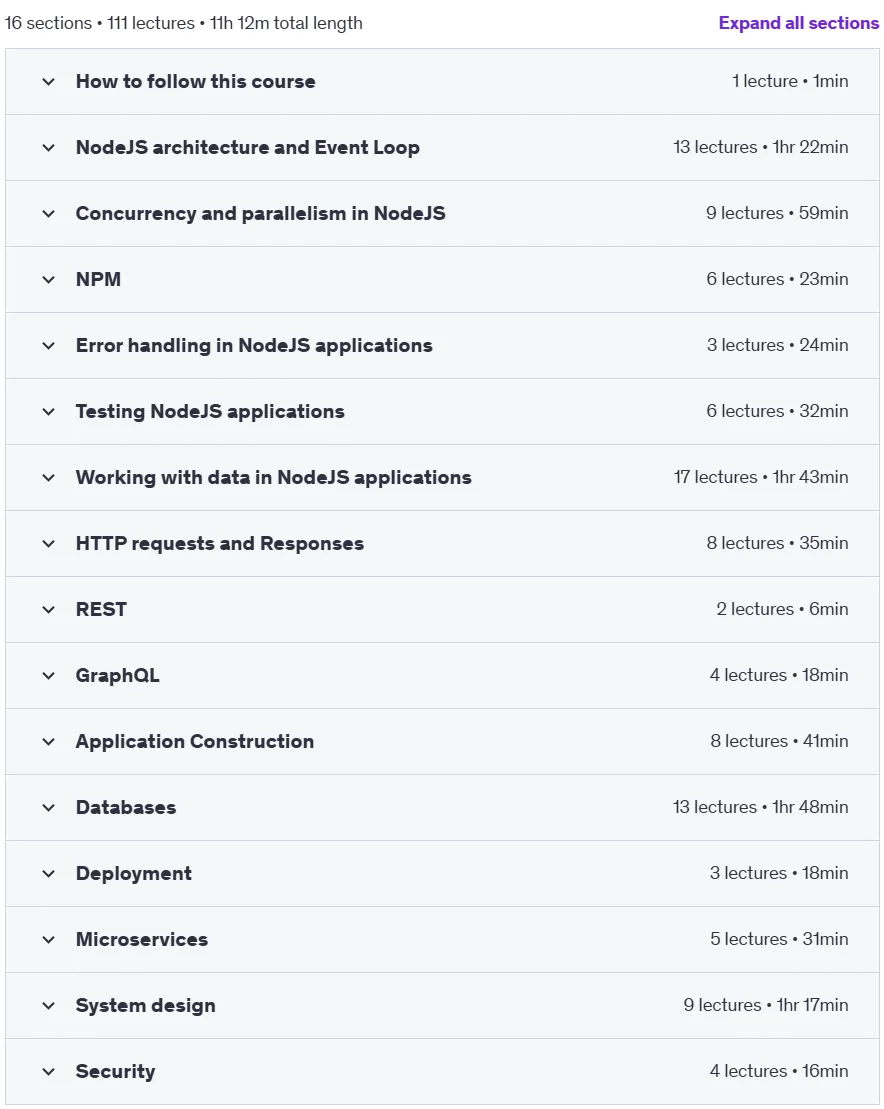The image size is (884, 1109).
Task: Click the 9 lectures 1hr 17min label
Action: (766, 1005)
